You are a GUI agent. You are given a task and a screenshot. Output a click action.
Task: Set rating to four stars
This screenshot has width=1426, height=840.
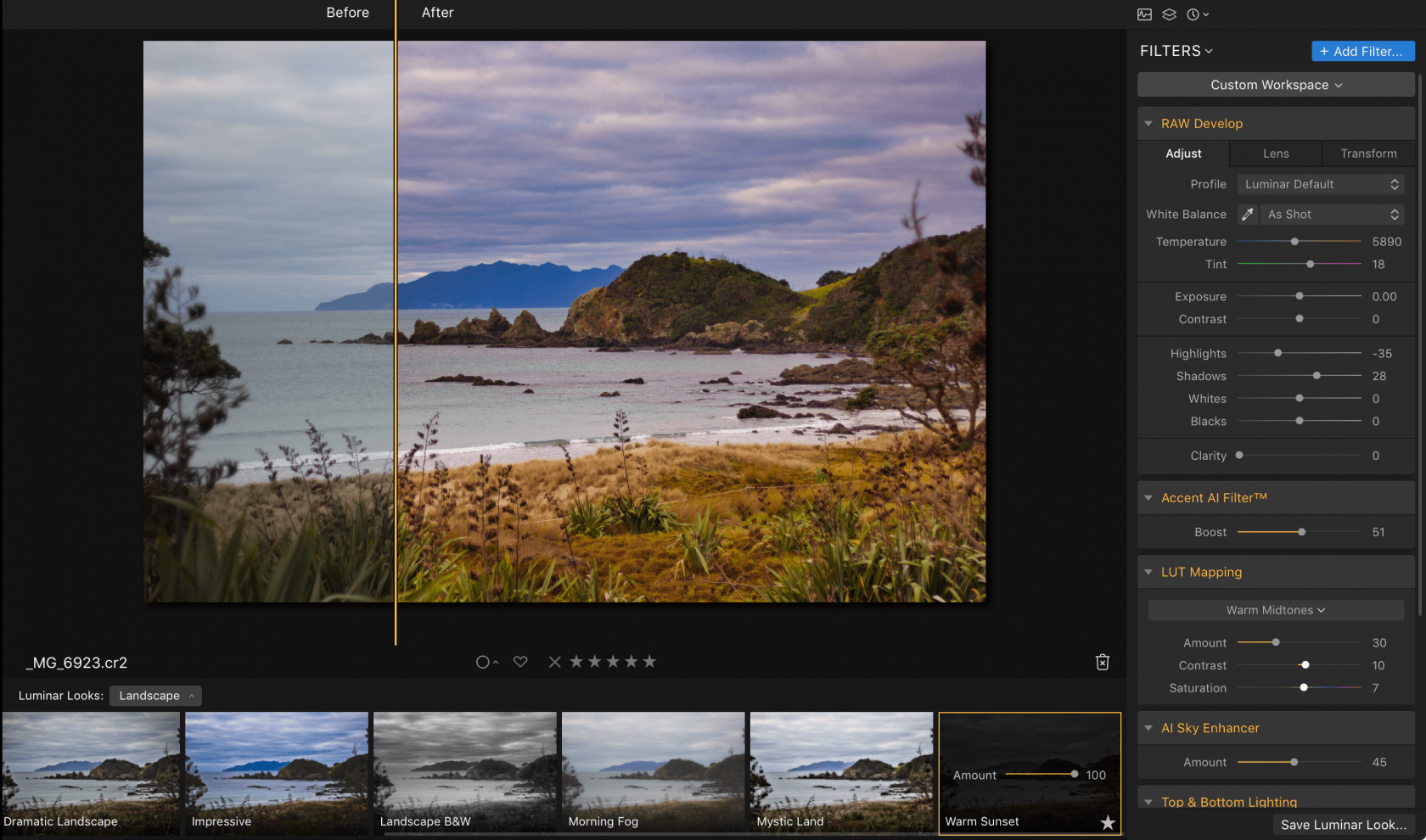[632, 662]
